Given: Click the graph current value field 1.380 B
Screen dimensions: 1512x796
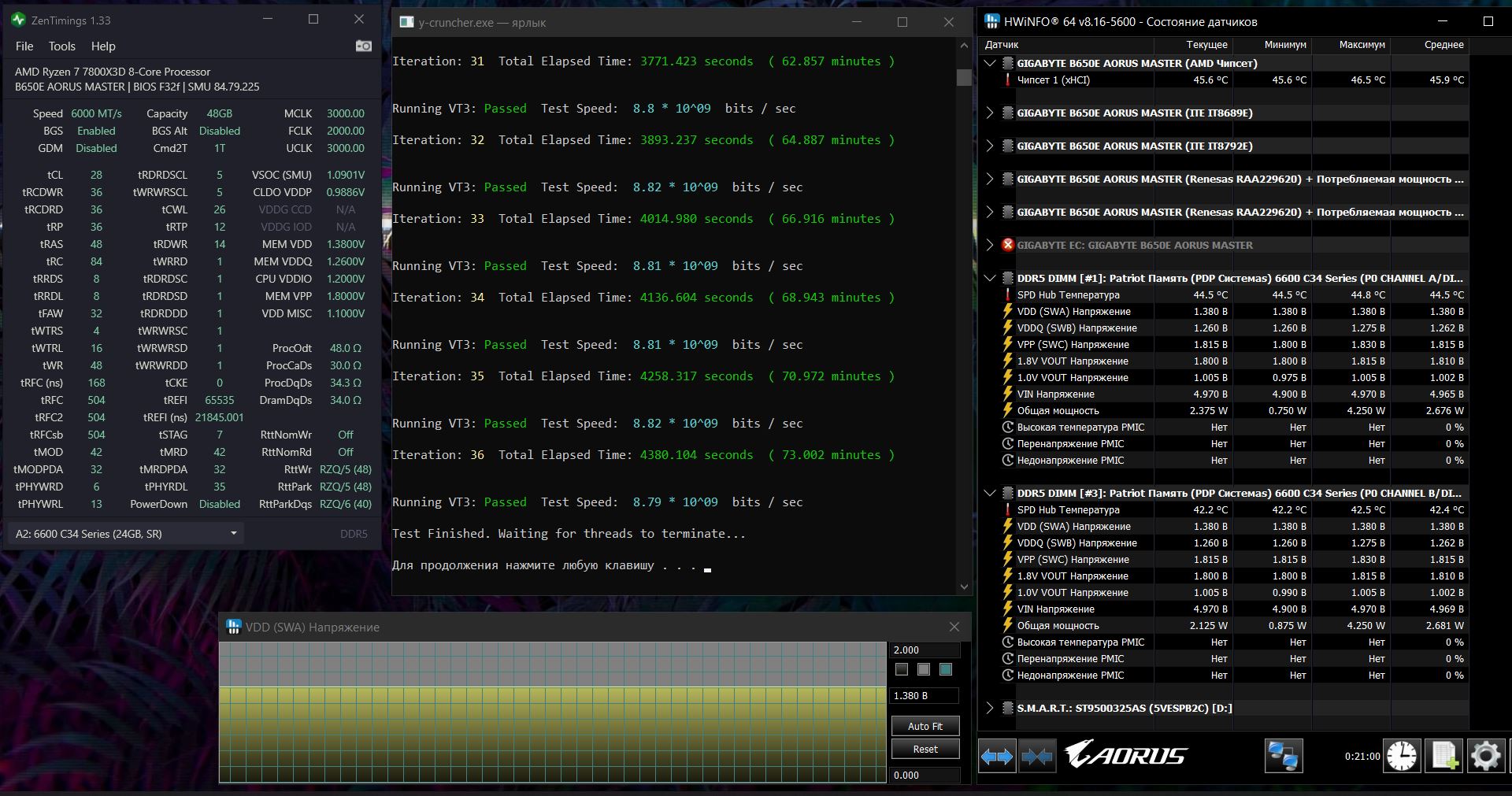Looking at the screenshot, I should tap(925, 695).
